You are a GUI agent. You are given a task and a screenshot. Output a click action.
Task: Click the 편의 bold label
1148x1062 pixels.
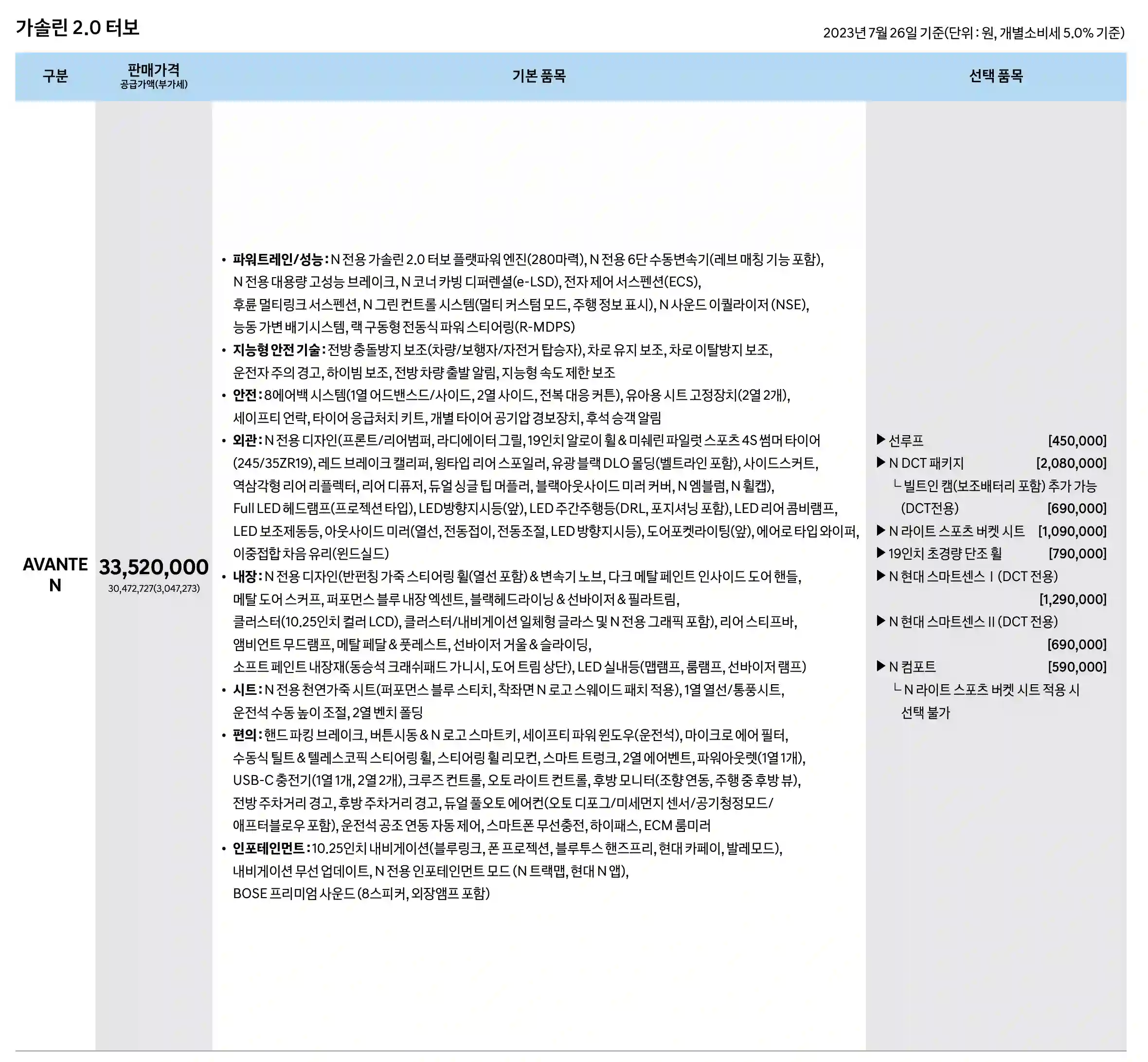tap(247, 735)
